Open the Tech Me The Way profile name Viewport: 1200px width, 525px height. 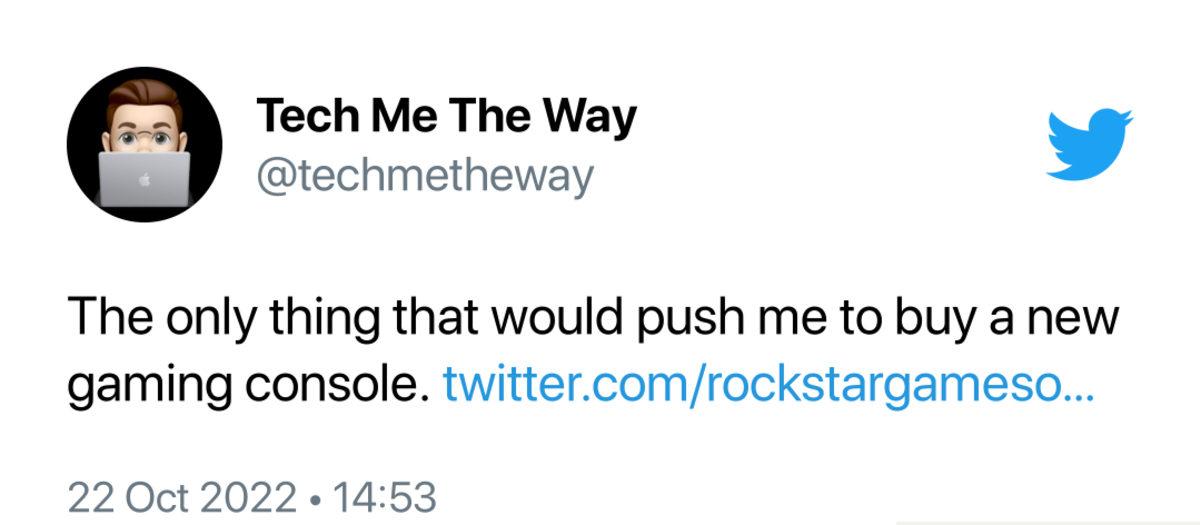446,116
